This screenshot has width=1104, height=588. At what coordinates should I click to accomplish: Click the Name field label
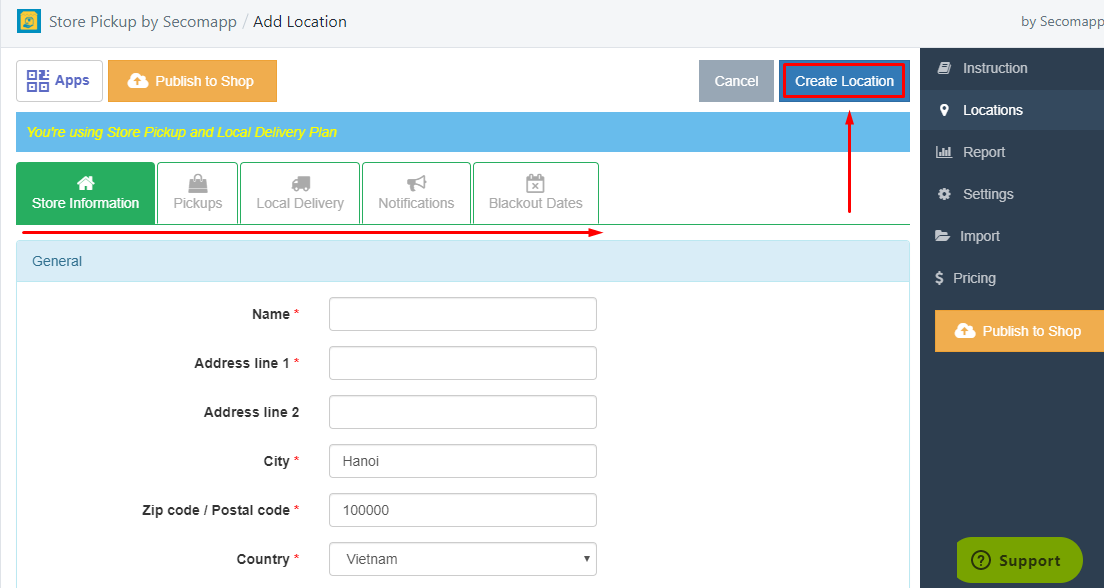(271, 314)
